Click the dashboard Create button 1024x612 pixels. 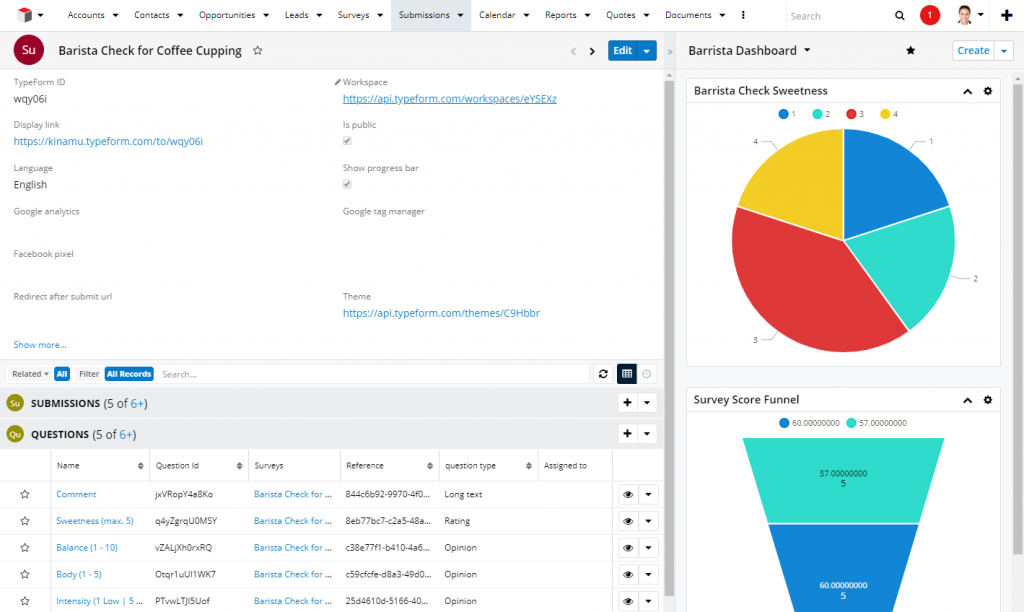973,51
